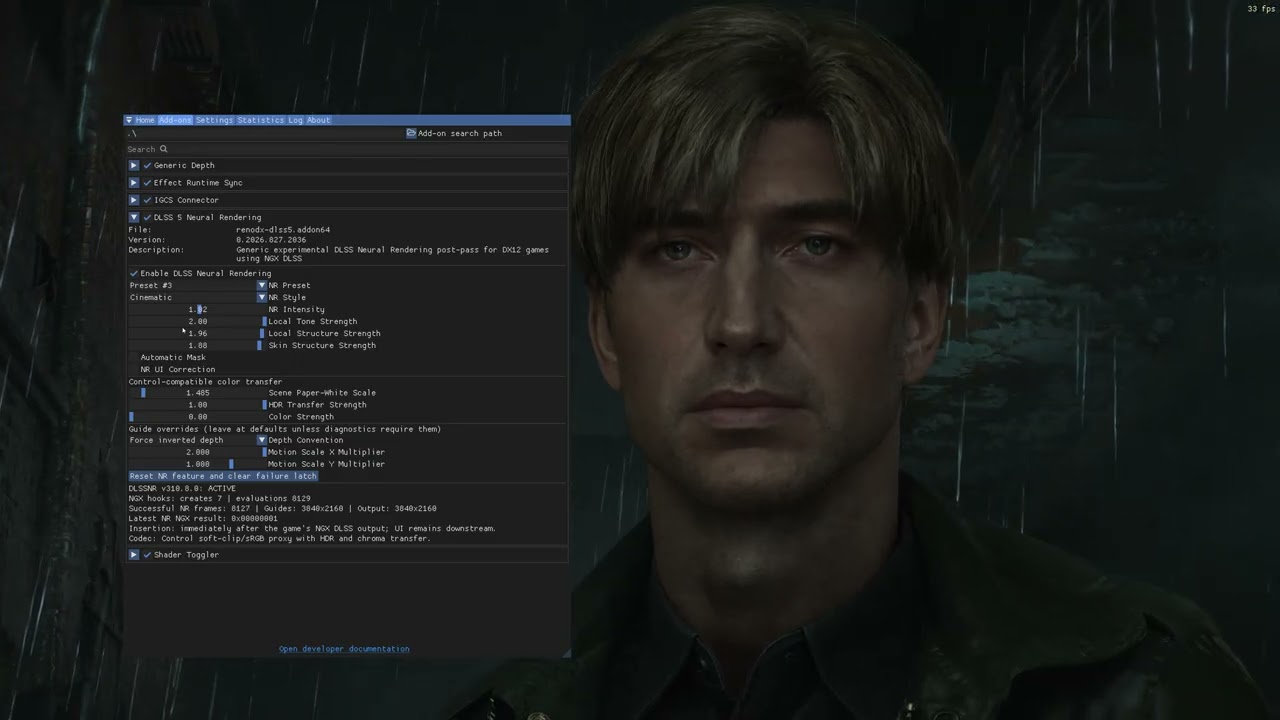Click Reset NR feature and clear failure latch
Viewport: 1280px width, 720px height.
(x=223, y=476)
